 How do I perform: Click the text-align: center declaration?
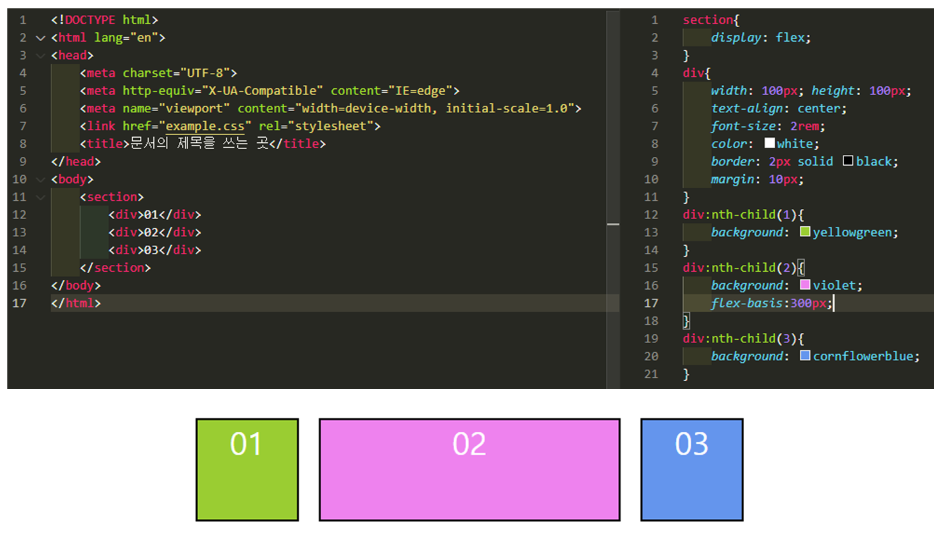779,109
